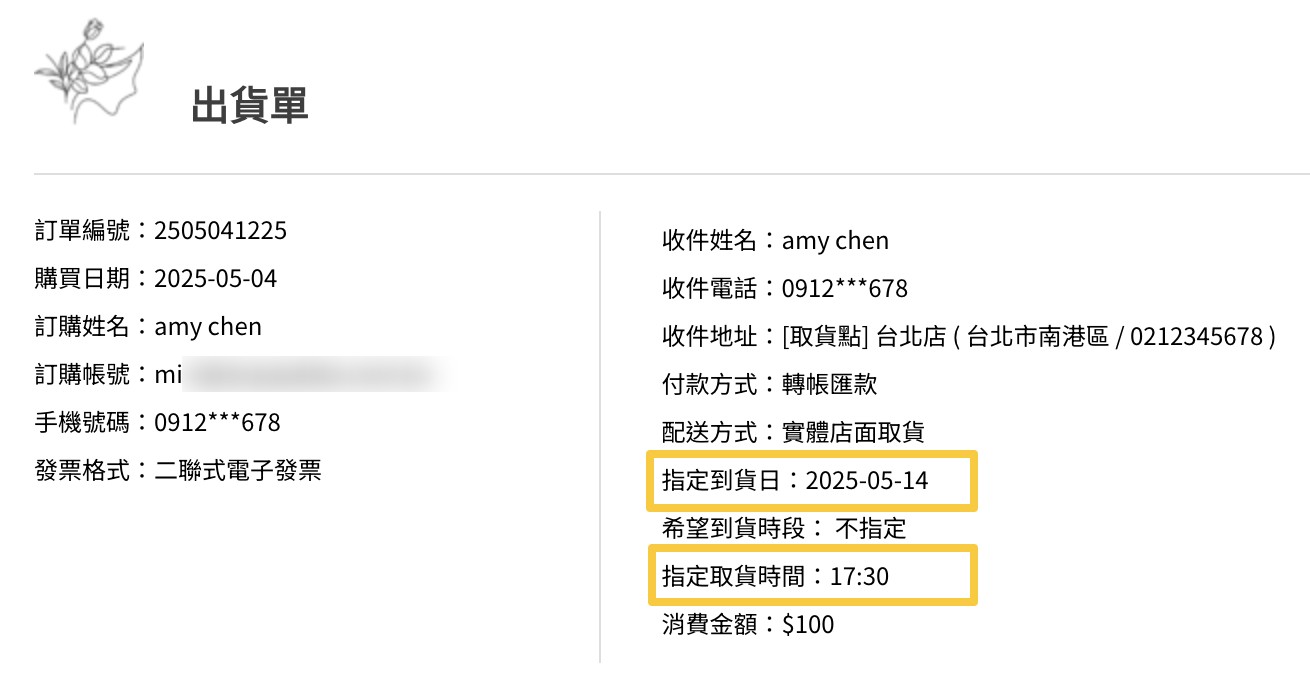Image resolution: width=1310 pixels, height=686 pixels.
Task: Click the highlighted delivery date 2025-05-14
Action: pyautogui.click(x=866, y=481)
